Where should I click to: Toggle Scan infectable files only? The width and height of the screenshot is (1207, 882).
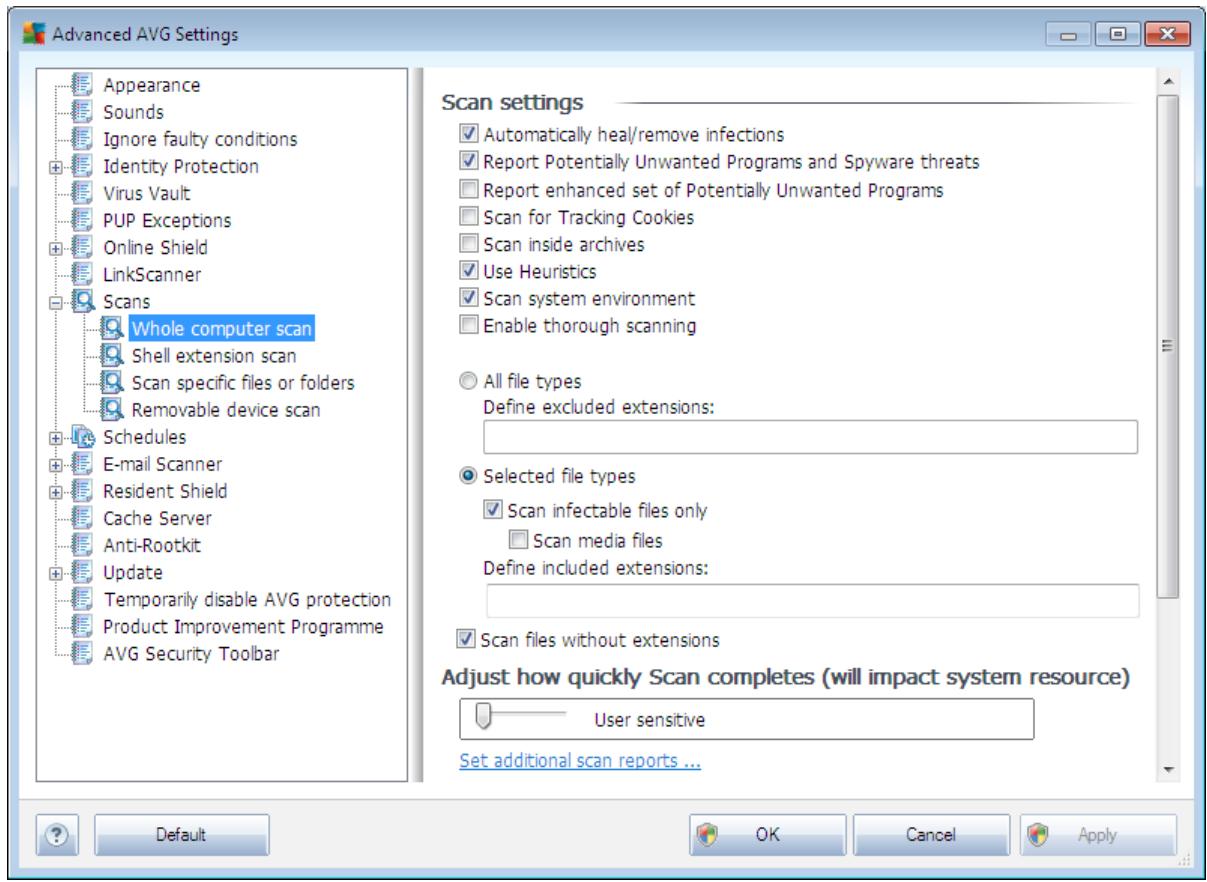tap(493, 510)
